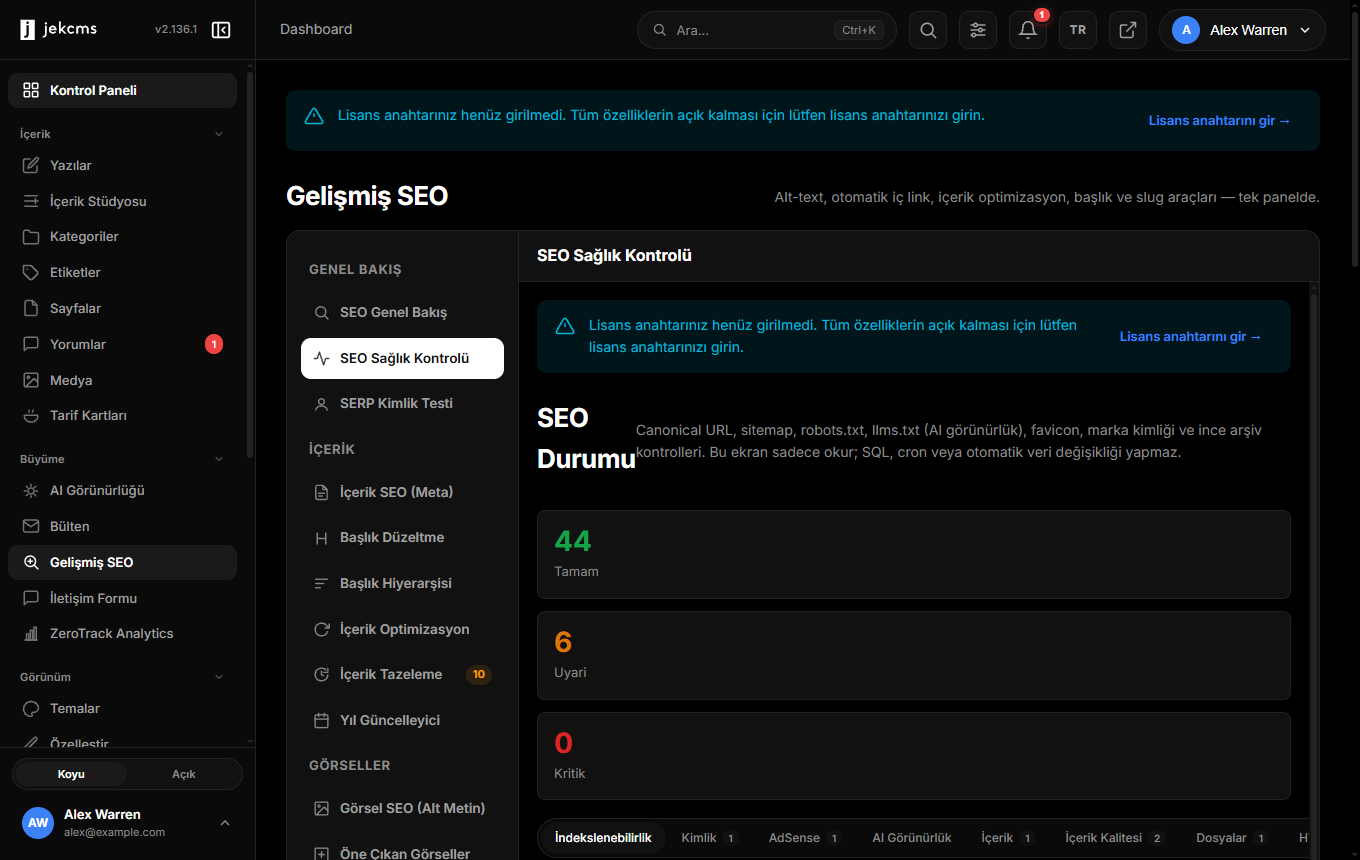Focus the Ara search field

click(x=767, y=30)
